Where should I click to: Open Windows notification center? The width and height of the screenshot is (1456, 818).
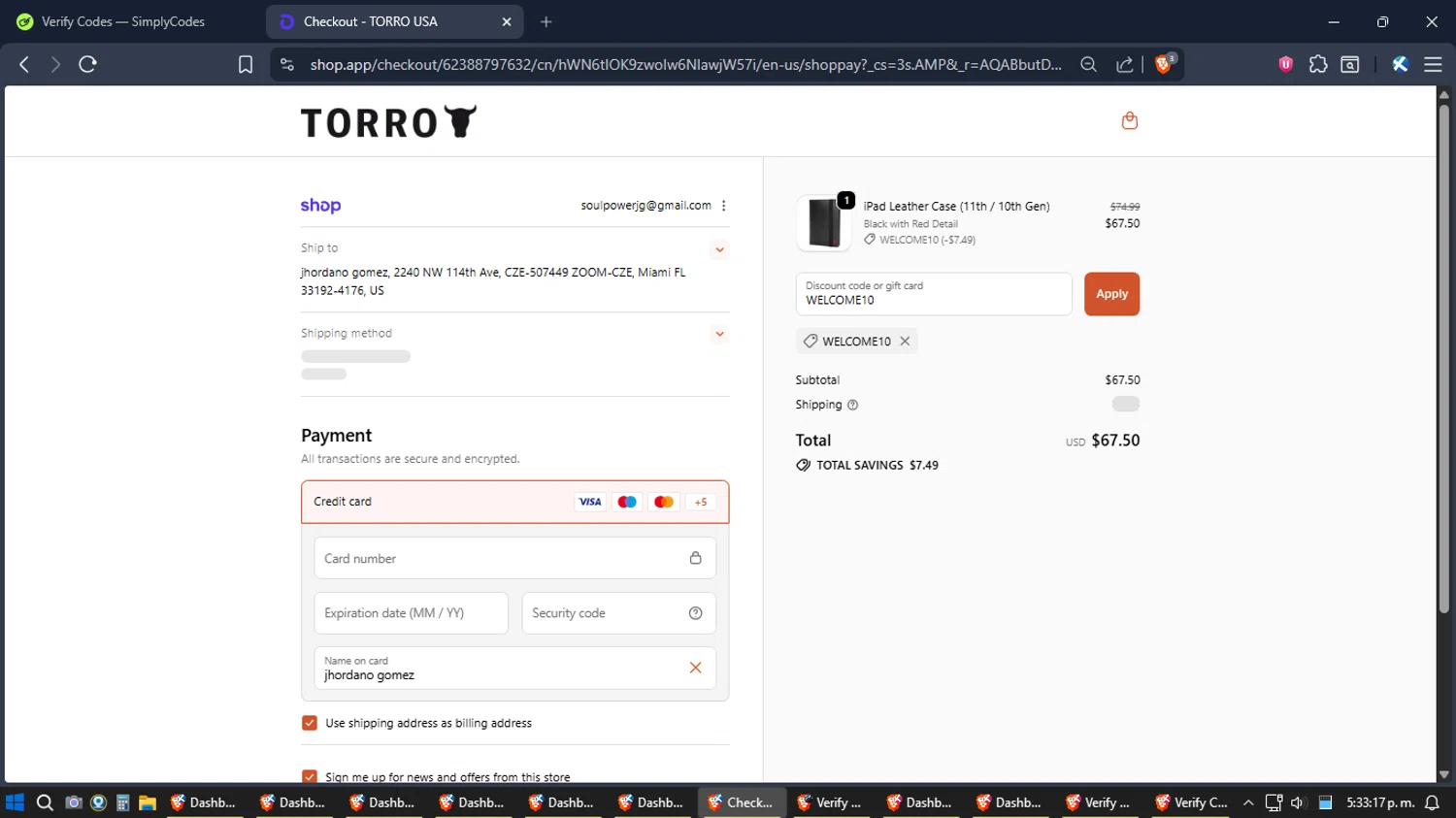[x=1432, y=802]
